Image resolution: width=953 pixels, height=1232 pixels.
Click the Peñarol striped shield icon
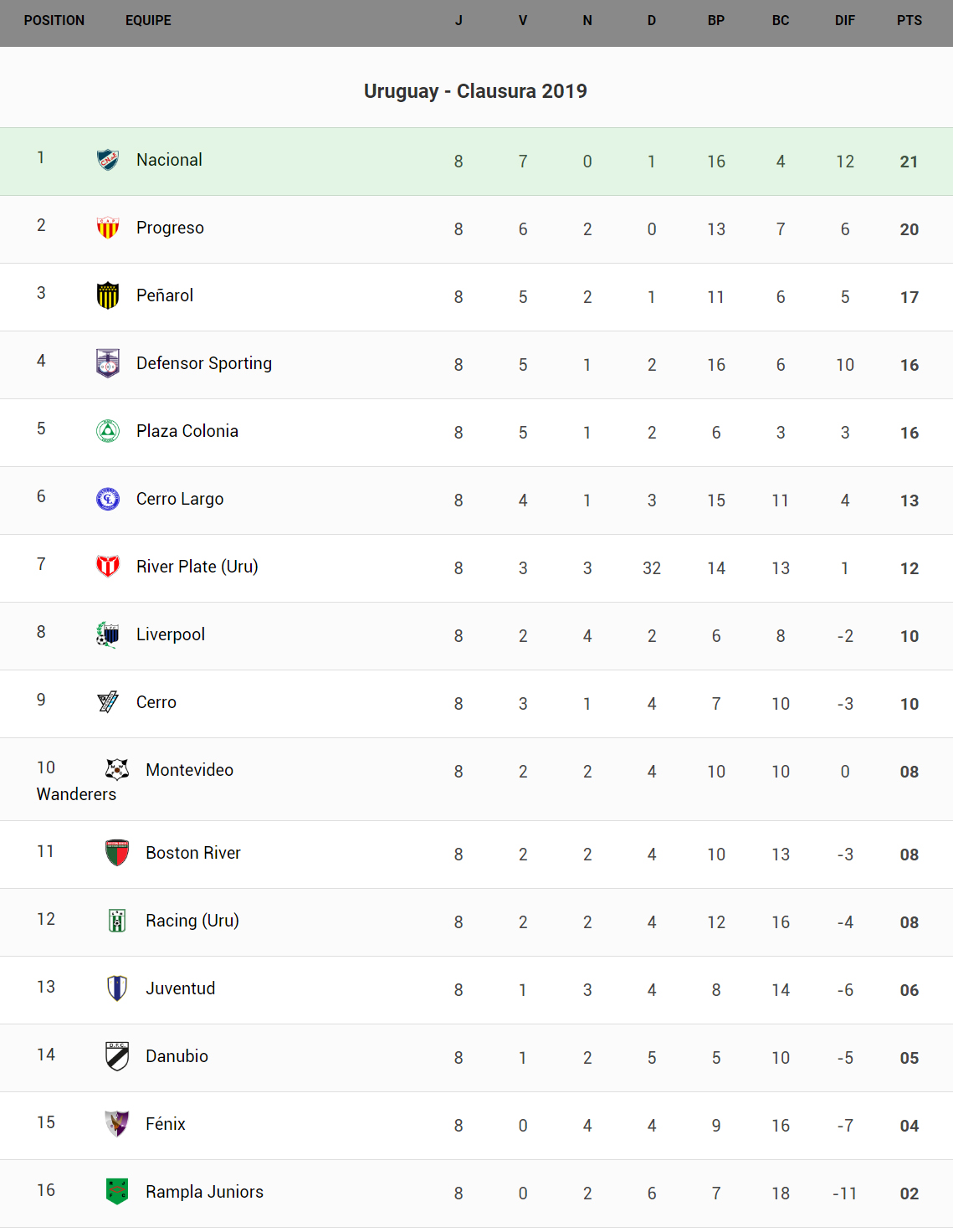click(108, 295)
